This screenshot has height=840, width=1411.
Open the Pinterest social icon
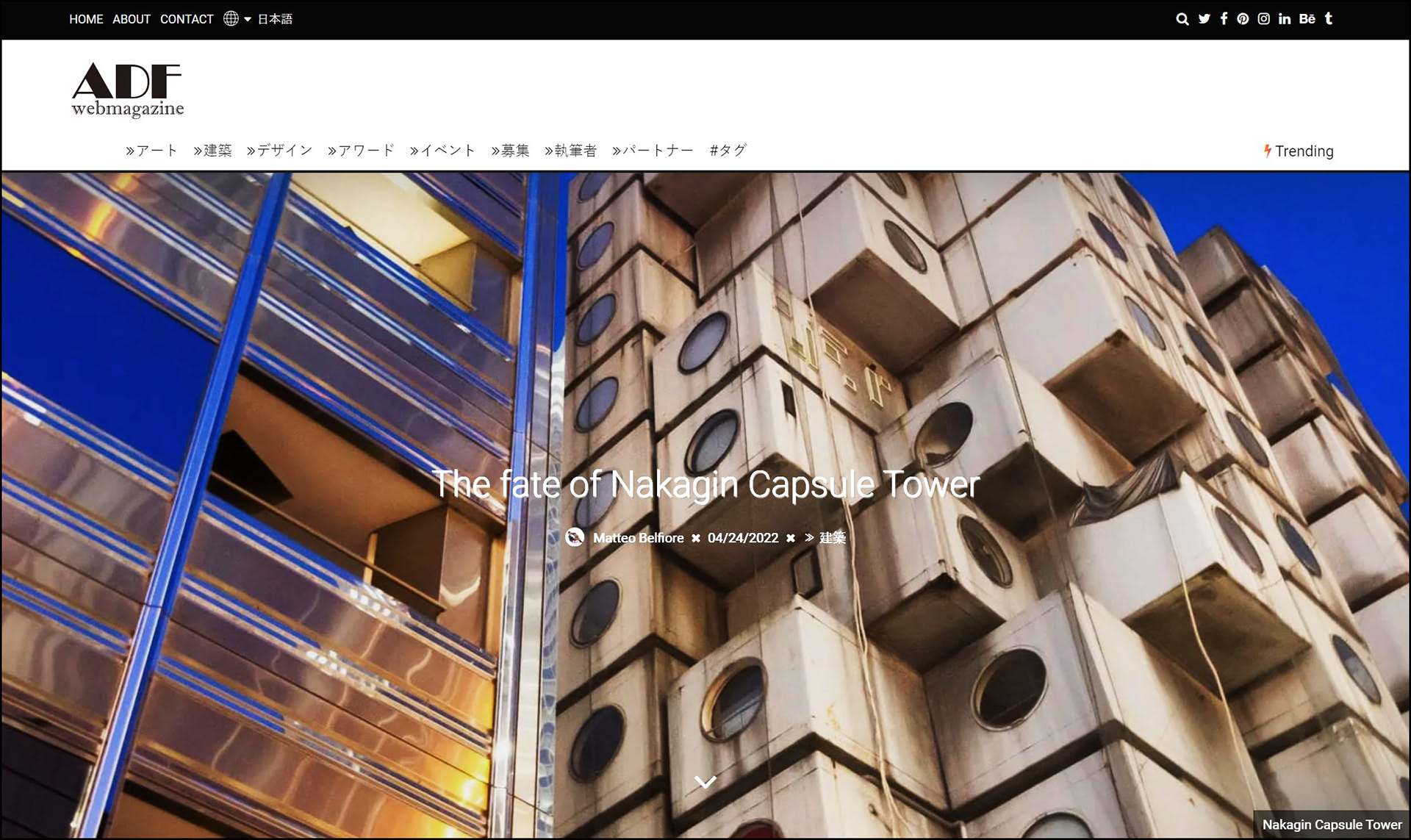1243,19
